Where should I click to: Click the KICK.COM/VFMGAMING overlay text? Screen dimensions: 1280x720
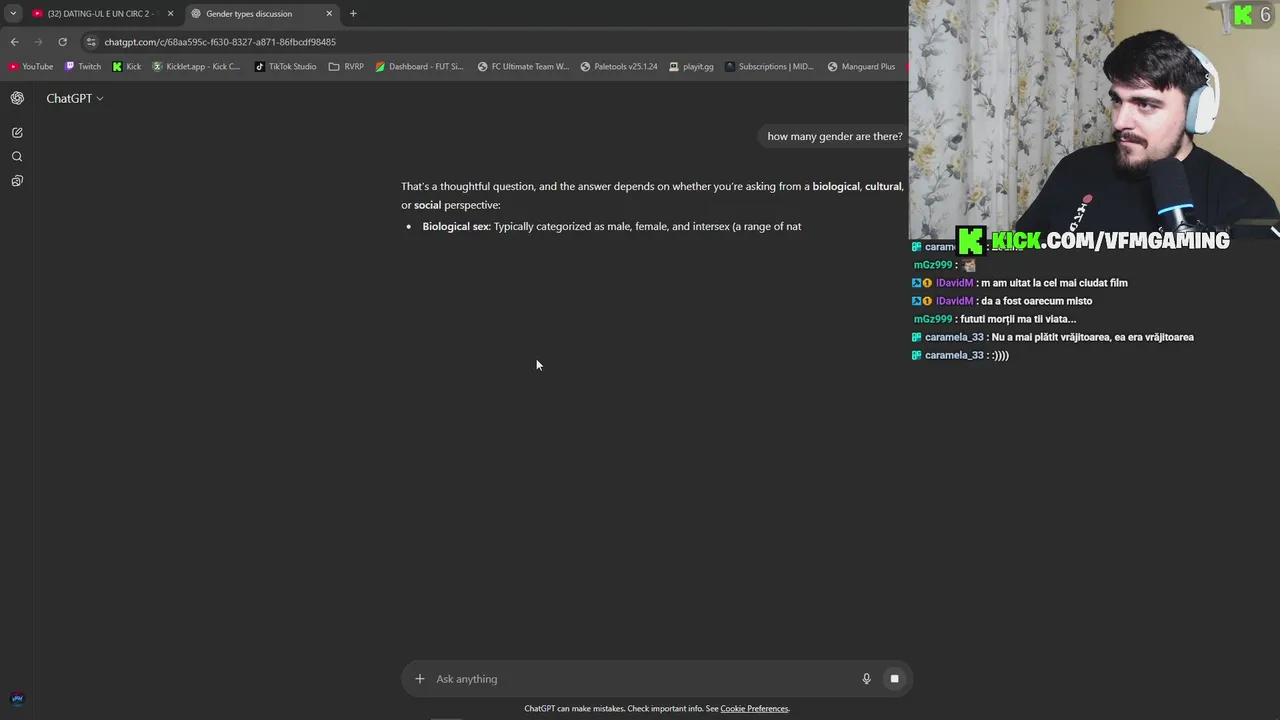(1110, 241)
